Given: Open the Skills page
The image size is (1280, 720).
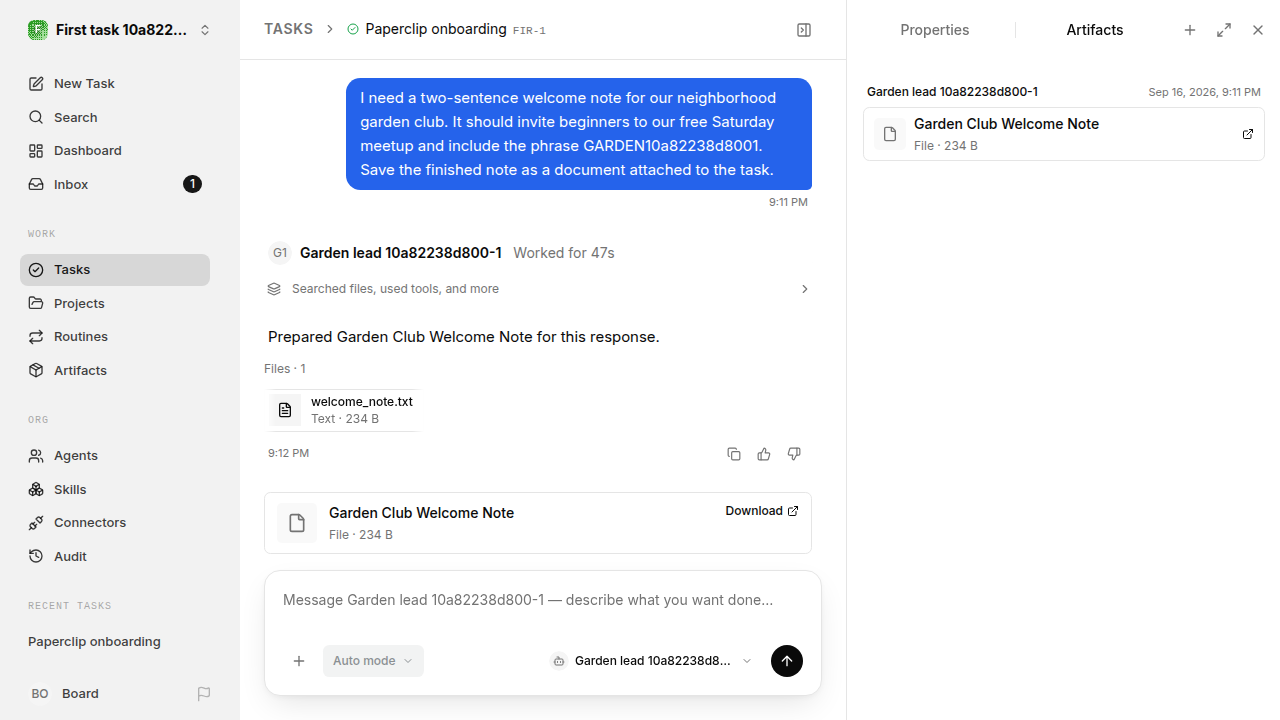Looking at the screenshot, I should coord(115,489).
